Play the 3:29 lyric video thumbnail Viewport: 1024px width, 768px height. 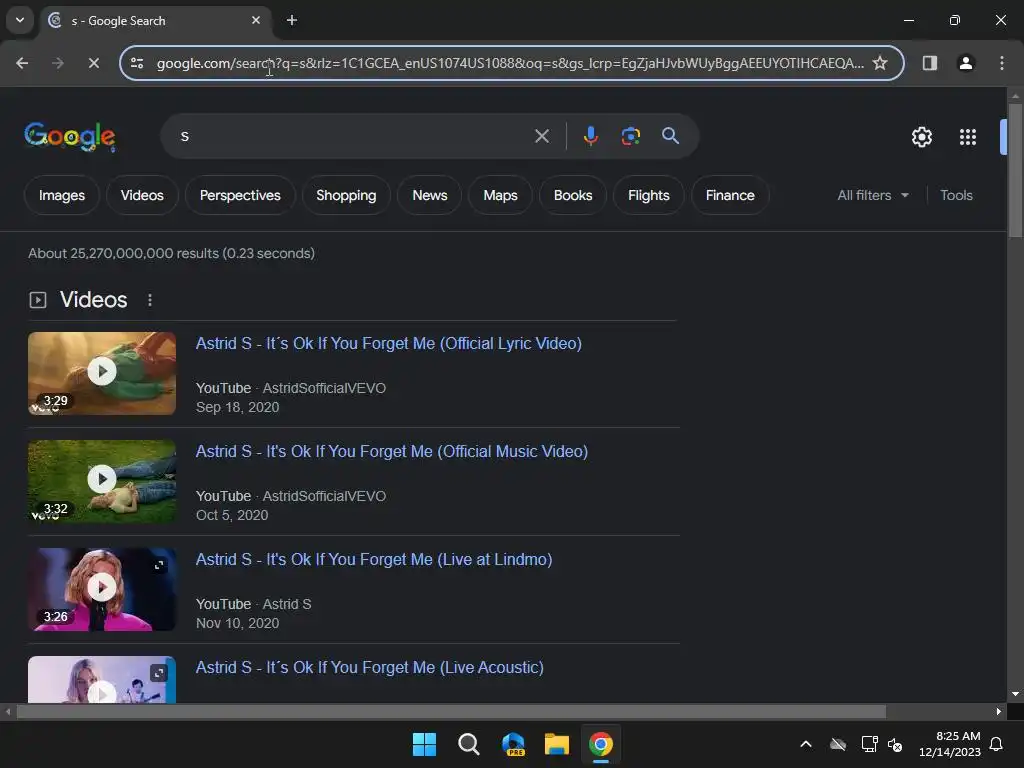point(102,372)
